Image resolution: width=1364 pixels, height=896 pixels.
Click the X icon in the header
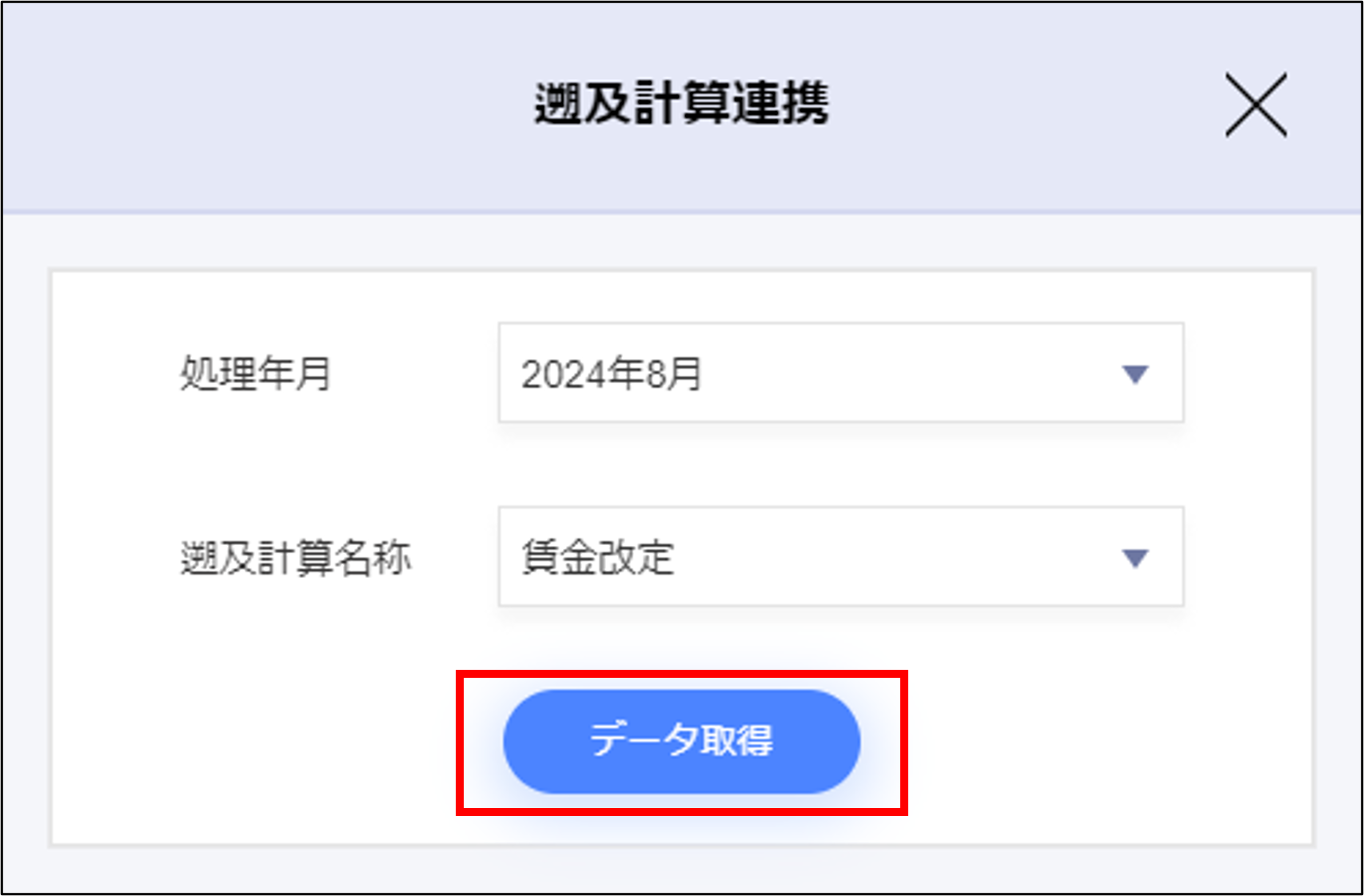(x=1257, y=106)
